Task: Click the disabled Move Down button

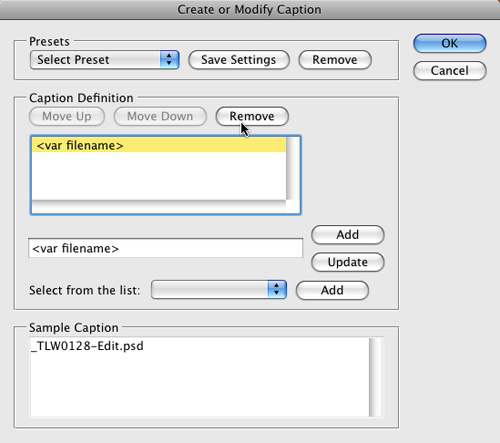Action: click(160, 116)
